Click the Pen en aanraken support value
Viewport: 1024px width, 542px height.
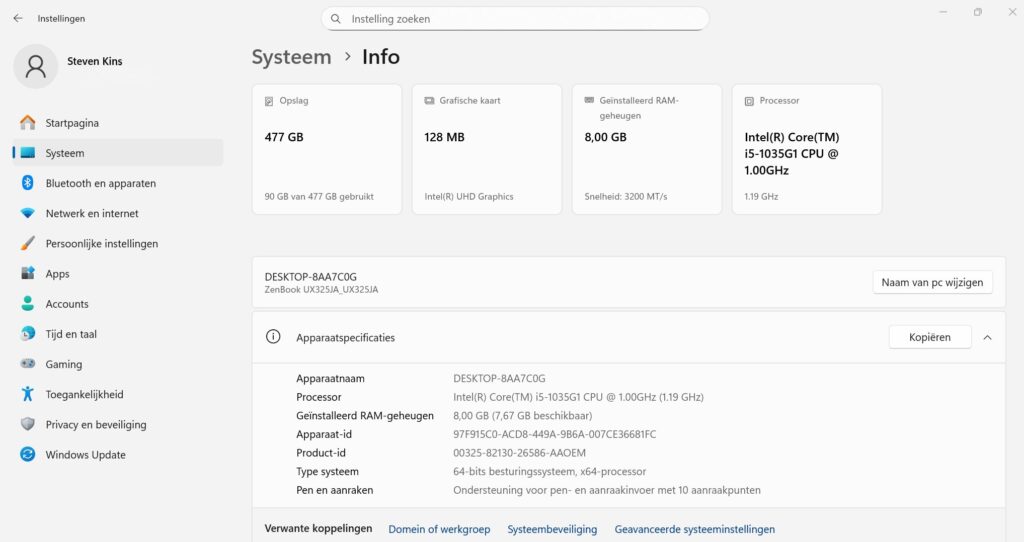click(x=607, y=490)
